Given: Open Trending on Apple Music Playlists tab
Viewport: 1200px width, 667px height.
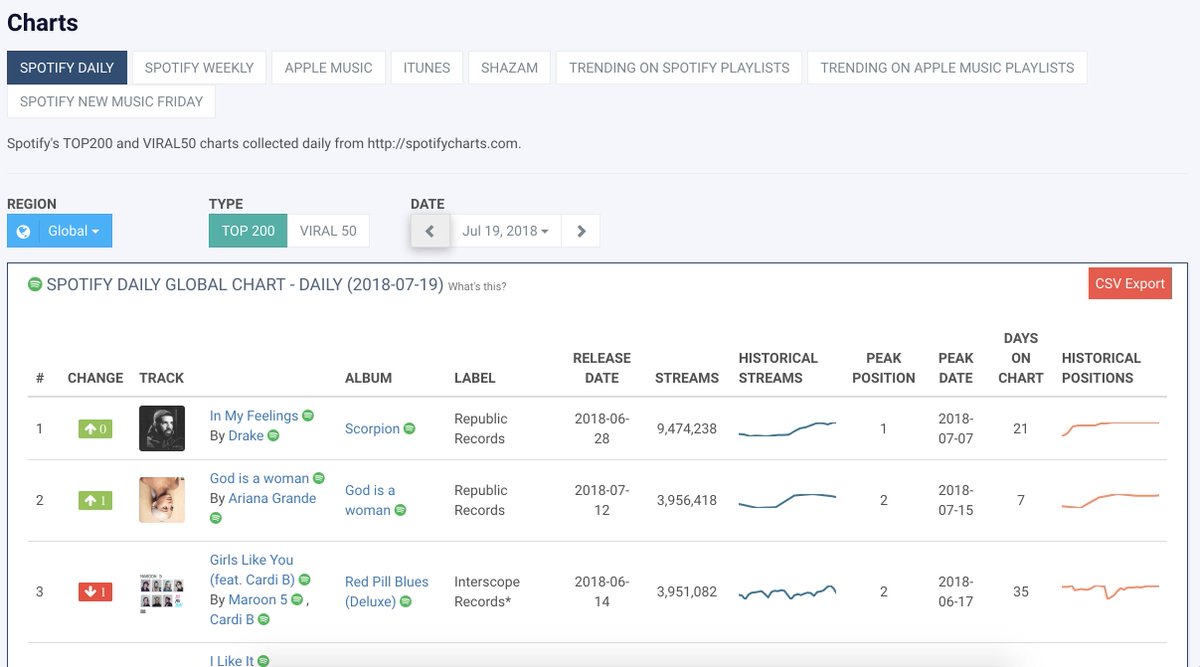Looking at the screenshot, I should click(x=947, y=68).
